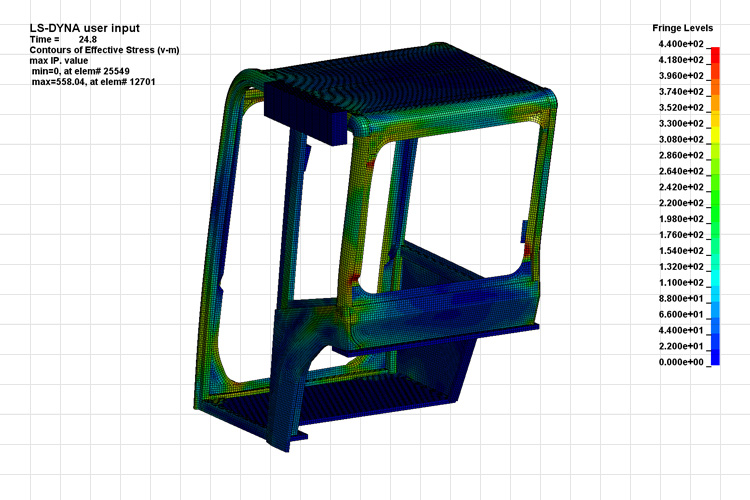Select the 1.760e+02 fringe value
Screen dimensions: 750x500
681,235
